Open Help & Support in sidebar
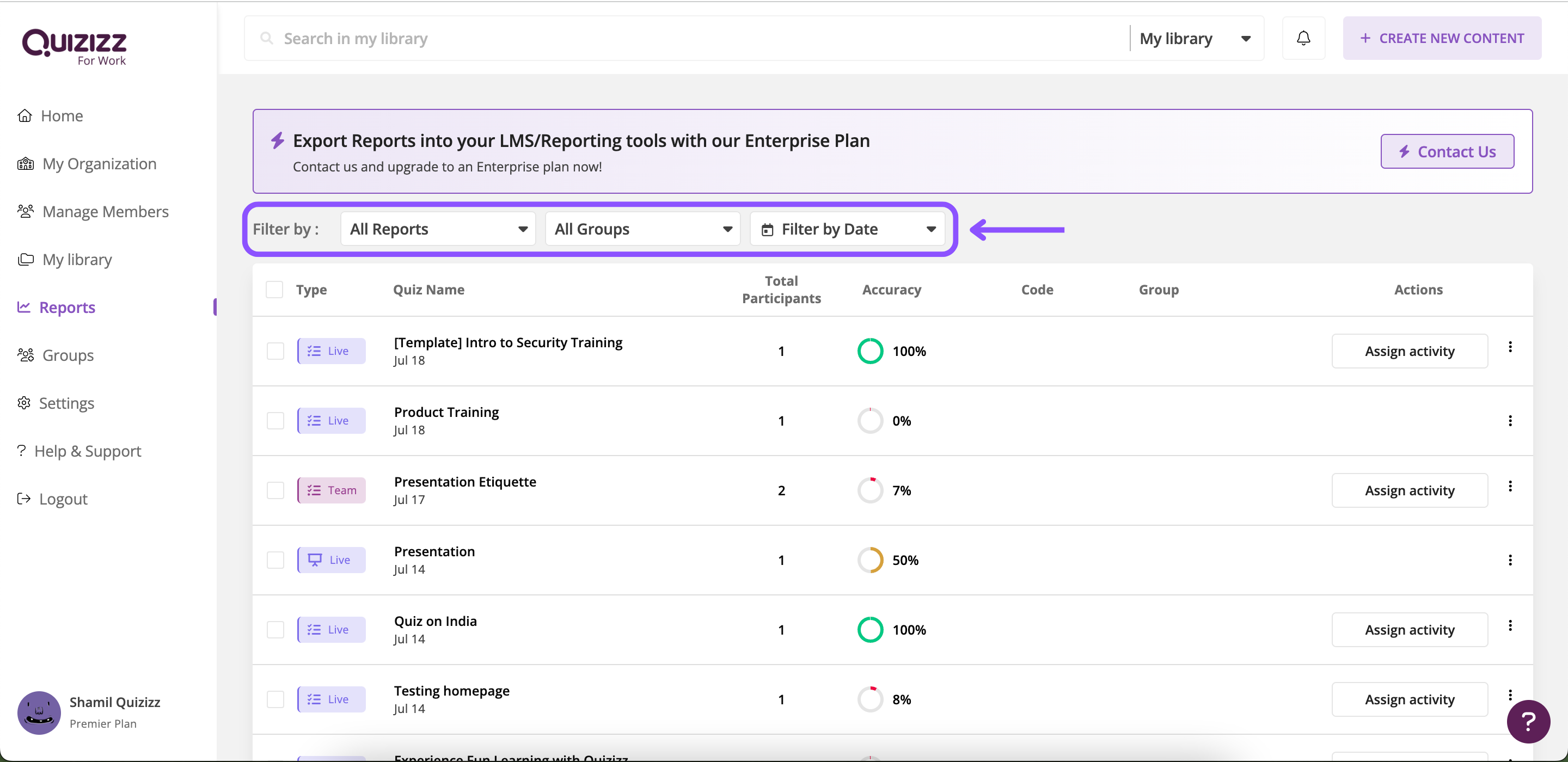The height and width of the screenshot is (762, 1568). pos(88,451)
